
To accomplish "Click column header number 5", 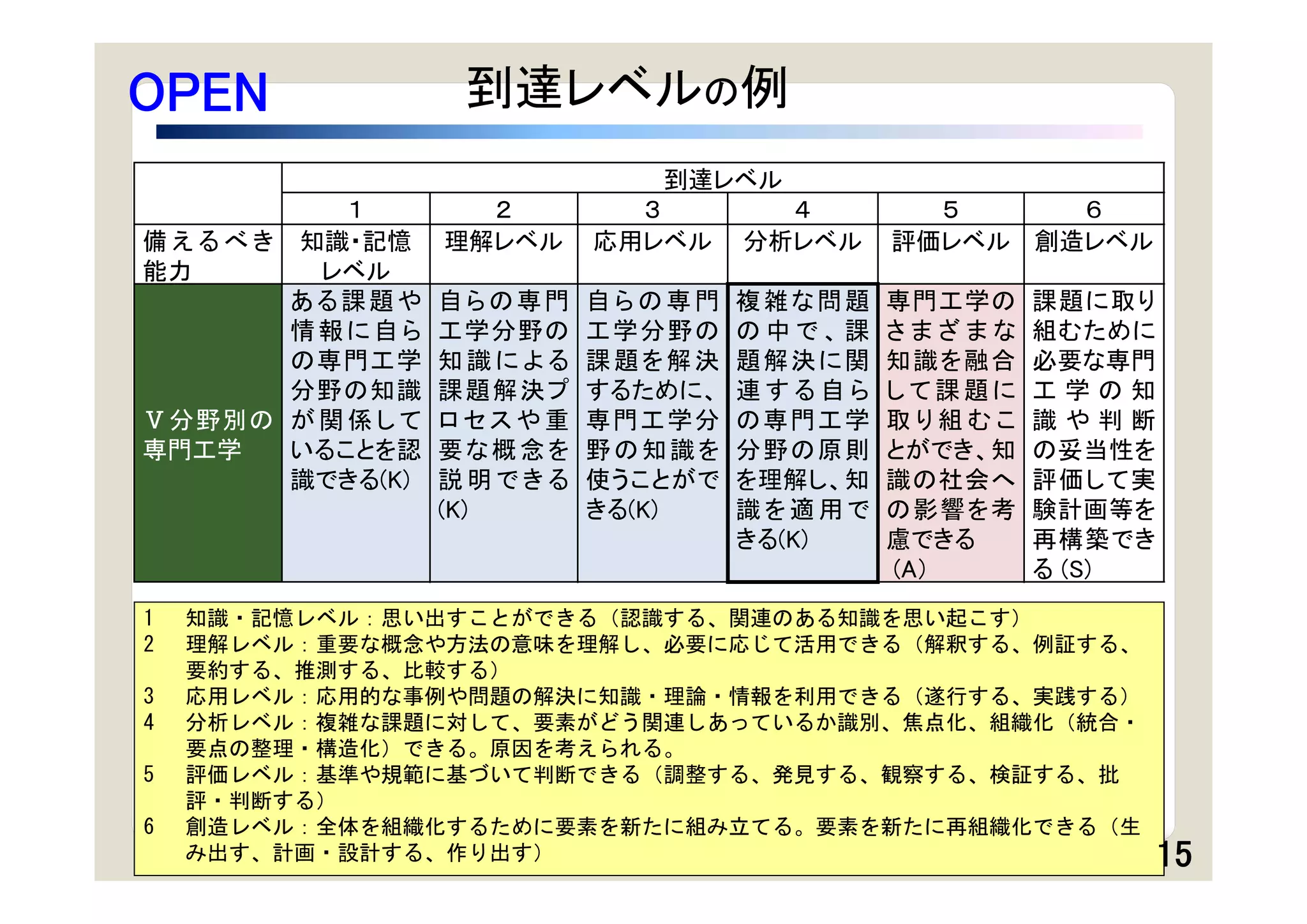I will click(x=951, y=209).
